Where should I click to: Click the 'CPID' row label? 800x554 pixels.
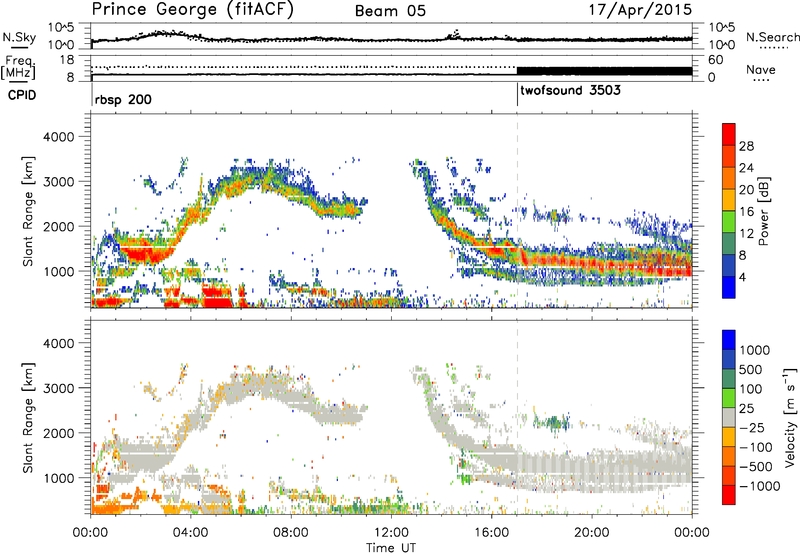click(x=22, y=95)
